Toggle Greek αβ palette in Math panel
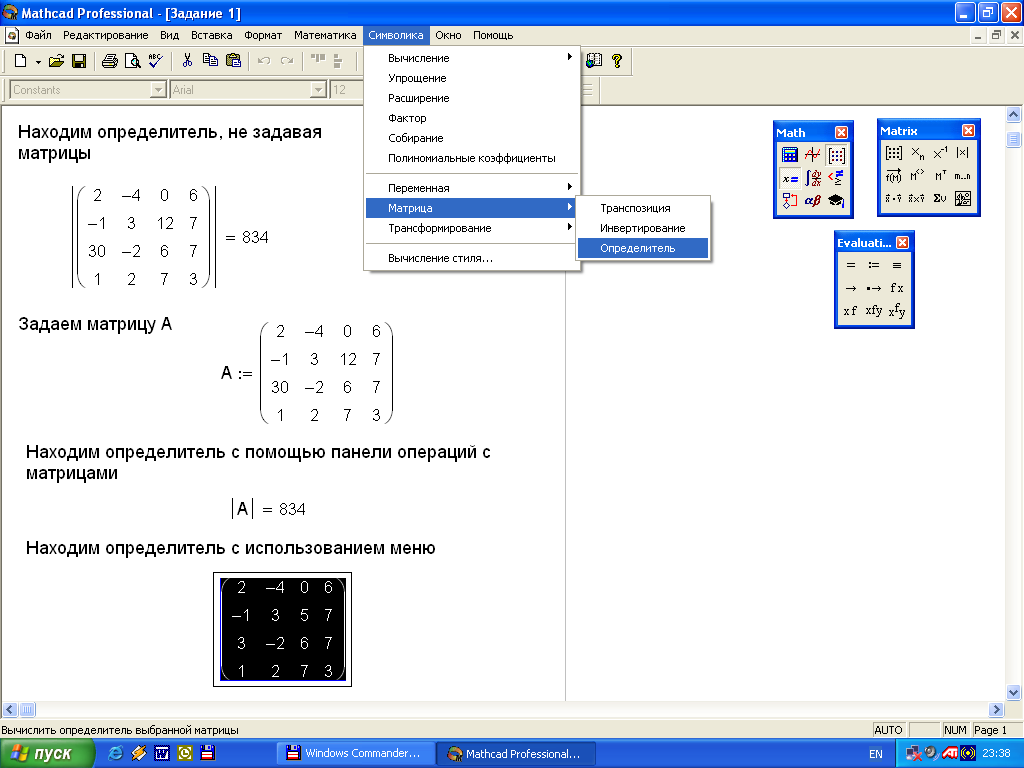 click(x=813, y=200)
